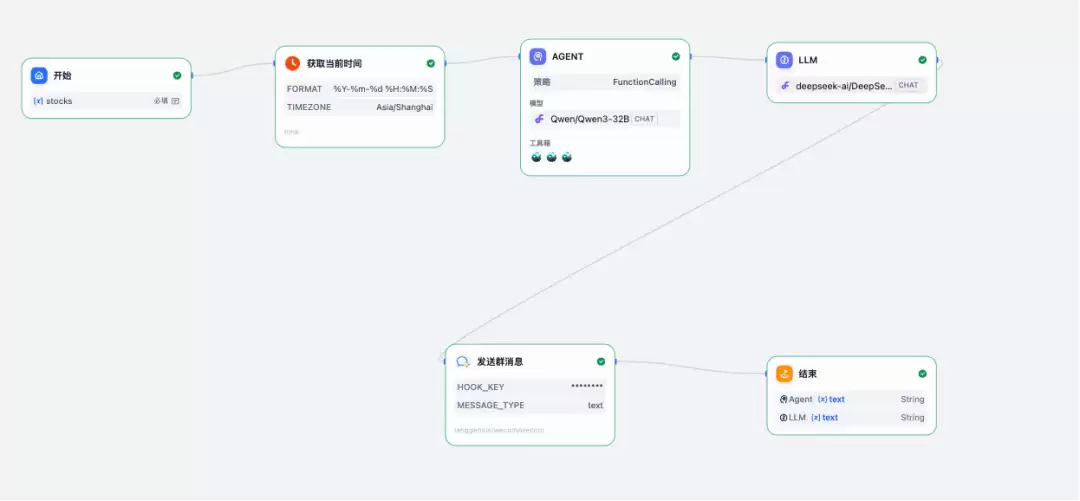Click the orange clock icon on 获取当前时间 node
Viewport: 1080px width, 501px height.
[293, 63]
